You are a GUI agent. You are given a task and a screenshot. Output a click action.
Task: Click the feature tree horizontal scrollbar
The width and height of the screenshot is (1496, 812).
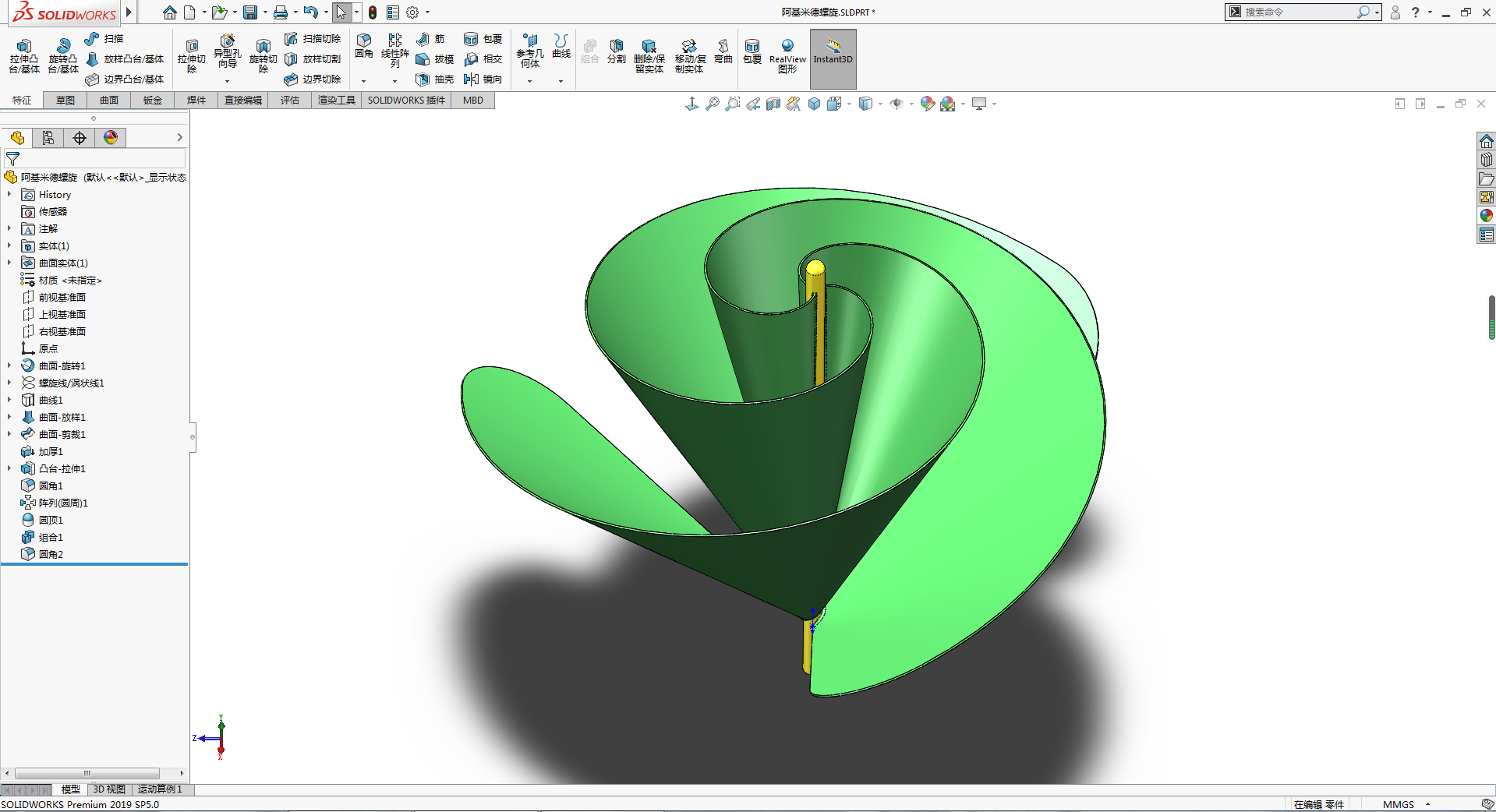[87, 774]
